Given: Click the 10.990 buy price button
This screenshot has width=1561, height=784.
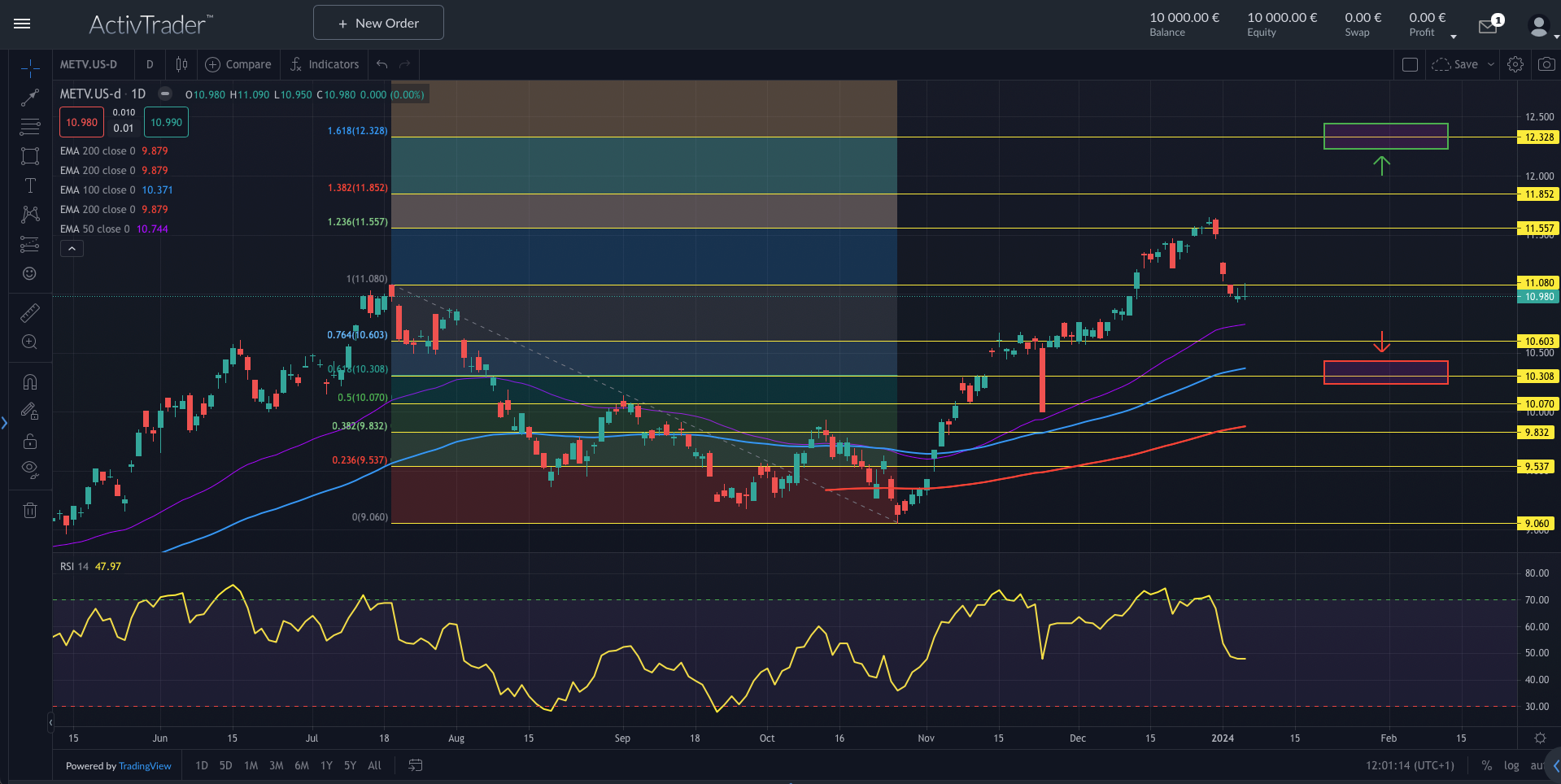Looking at the screenshot, I should (166, 122).
